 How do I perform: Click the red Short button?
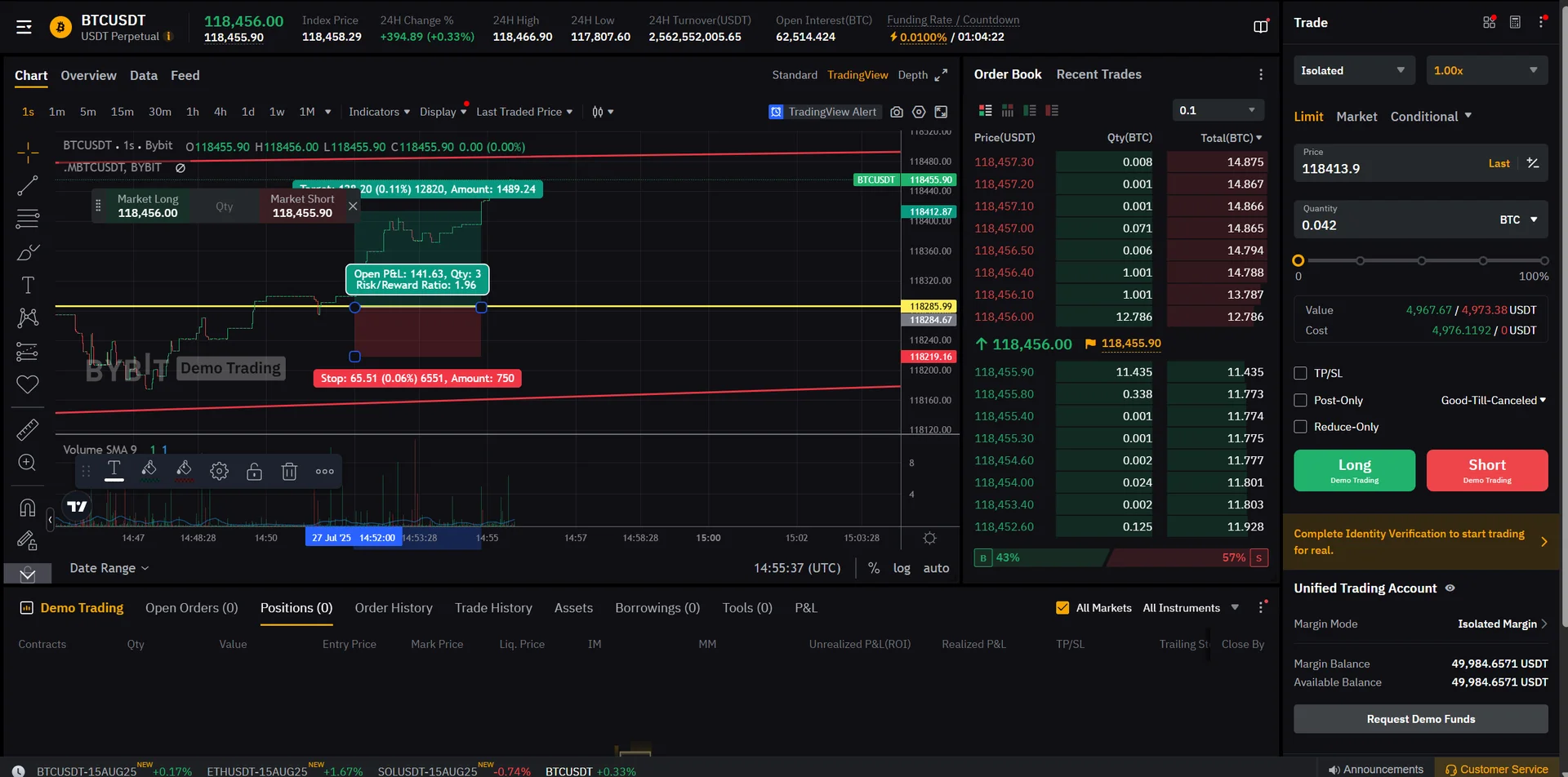pos(1487,470)
